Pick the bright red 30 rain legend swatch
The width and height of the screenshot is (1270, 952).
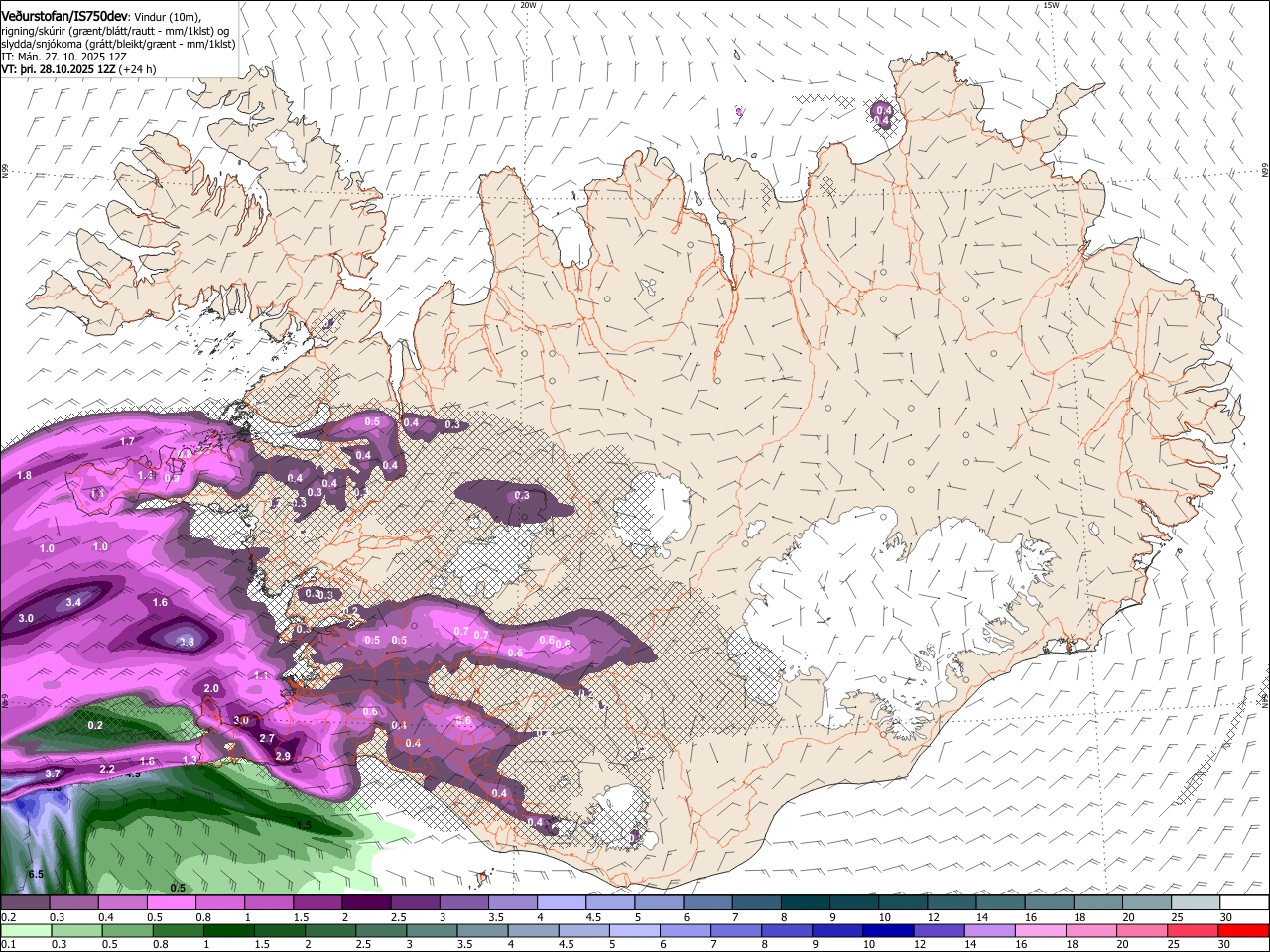[1243, 930]
